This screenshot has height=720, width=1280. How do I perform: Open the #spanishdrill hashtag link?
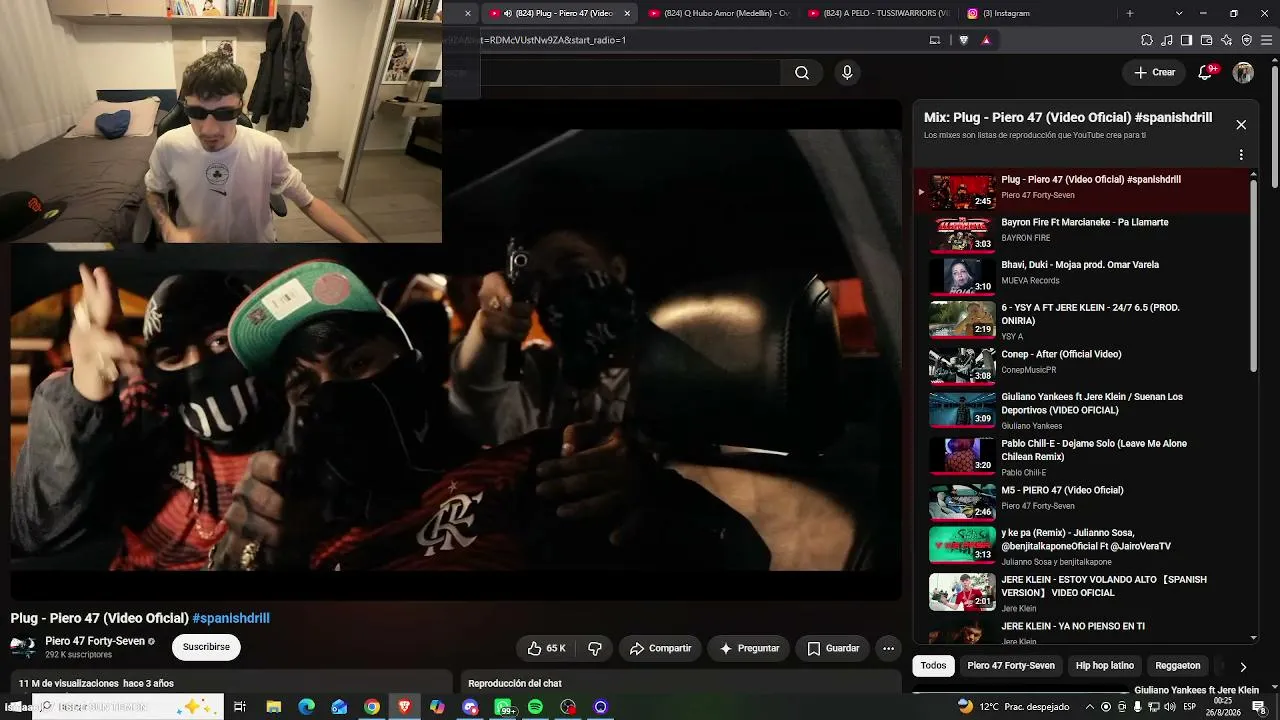(231, 618)
